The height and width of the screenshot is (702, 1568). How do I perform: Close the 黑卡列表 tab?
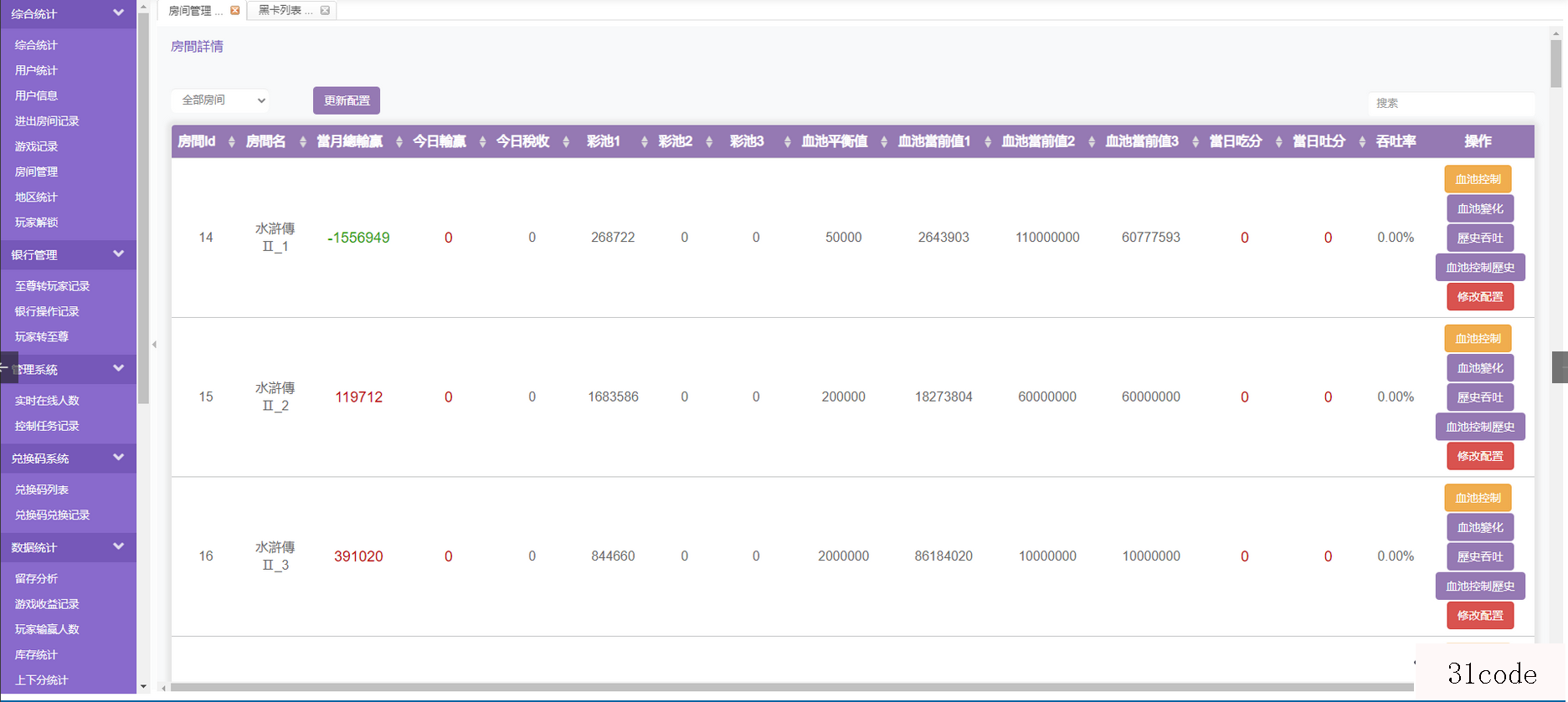click(325, 10)
